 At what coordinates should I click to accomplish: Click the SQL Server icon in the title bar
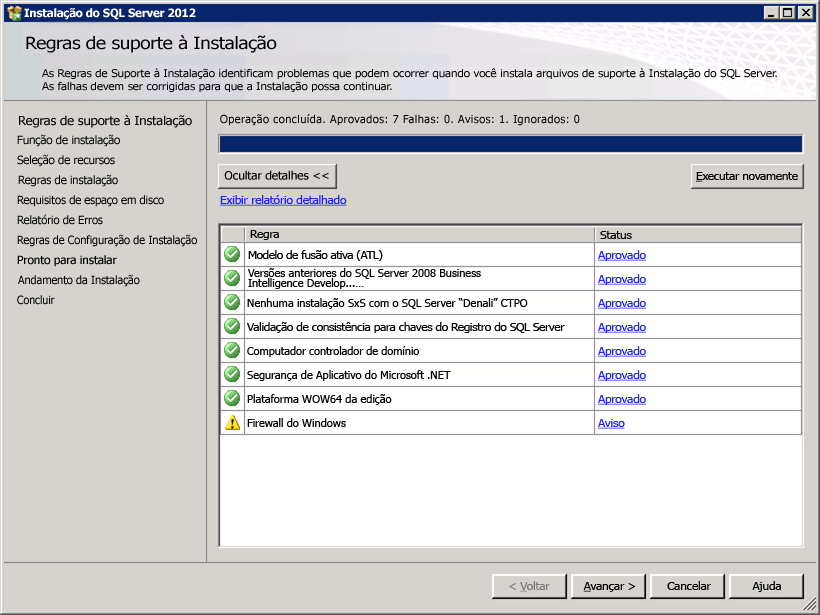coord(14,12)
